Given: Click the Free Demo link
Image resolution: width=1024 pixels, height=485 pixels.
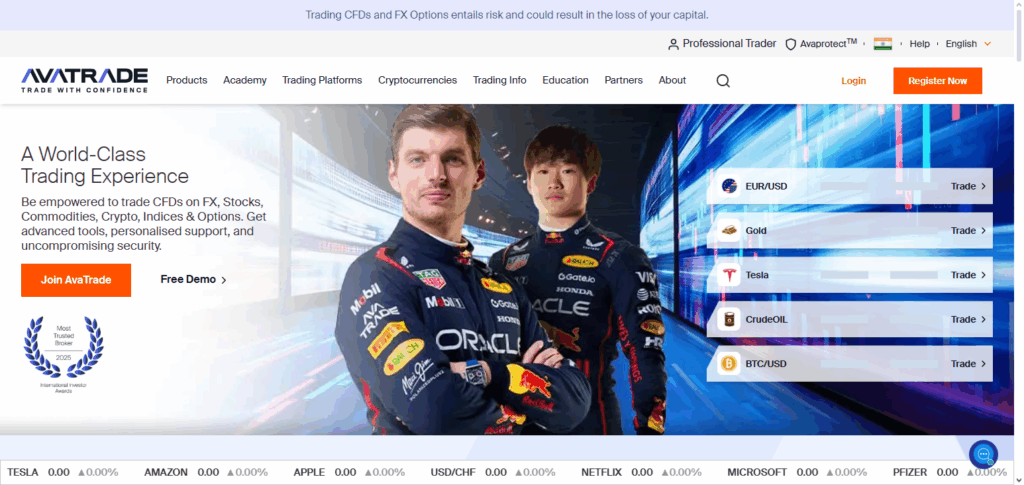Looking at the screenshot, I should click(x=193, y=280).
